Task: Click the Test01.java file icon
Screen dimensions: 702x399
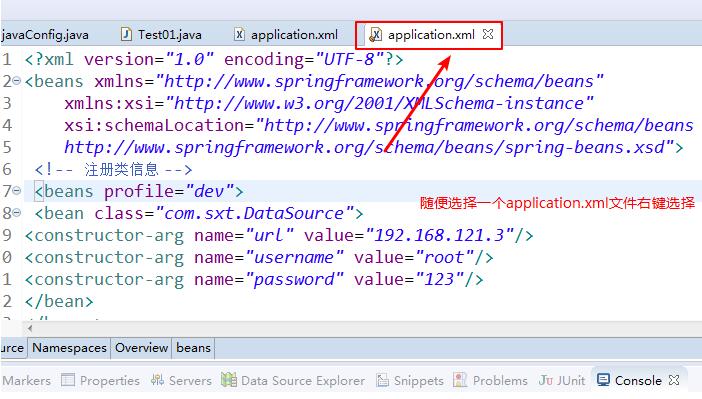Action: coord(126,34)
